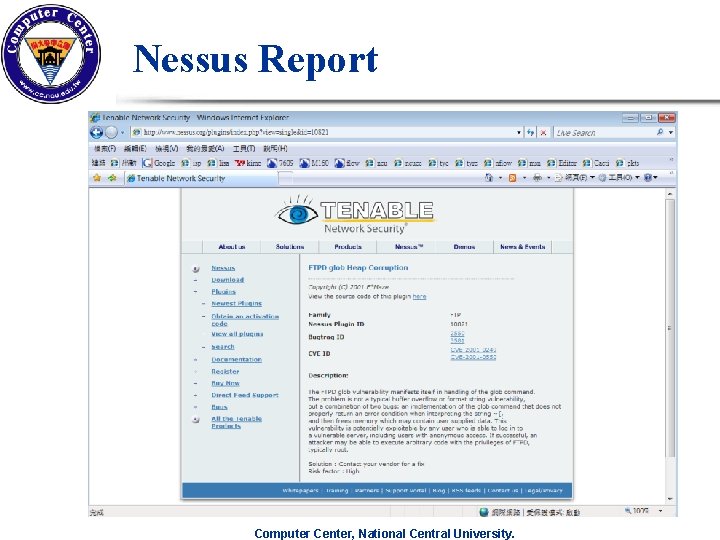
Task: Stop loading with the red X icon
Action: [x=543, y=133]
